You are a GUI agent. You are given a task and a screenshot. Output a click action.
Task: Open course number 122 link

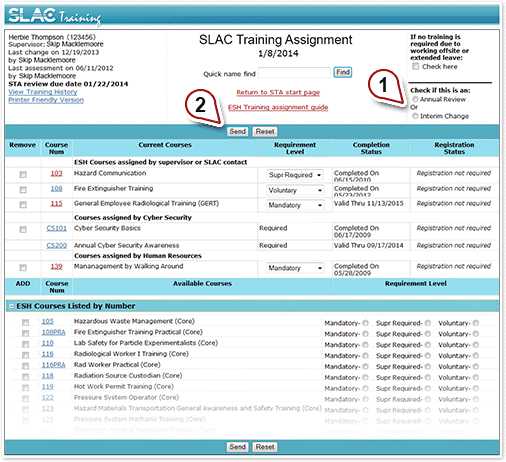coord(48,397)
